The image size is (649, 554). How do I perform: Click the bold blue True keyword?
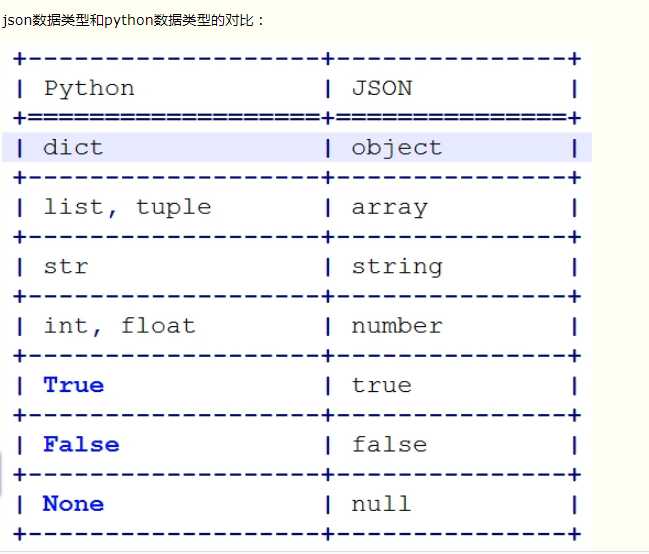pyautogui.click(x=73, y=385)
